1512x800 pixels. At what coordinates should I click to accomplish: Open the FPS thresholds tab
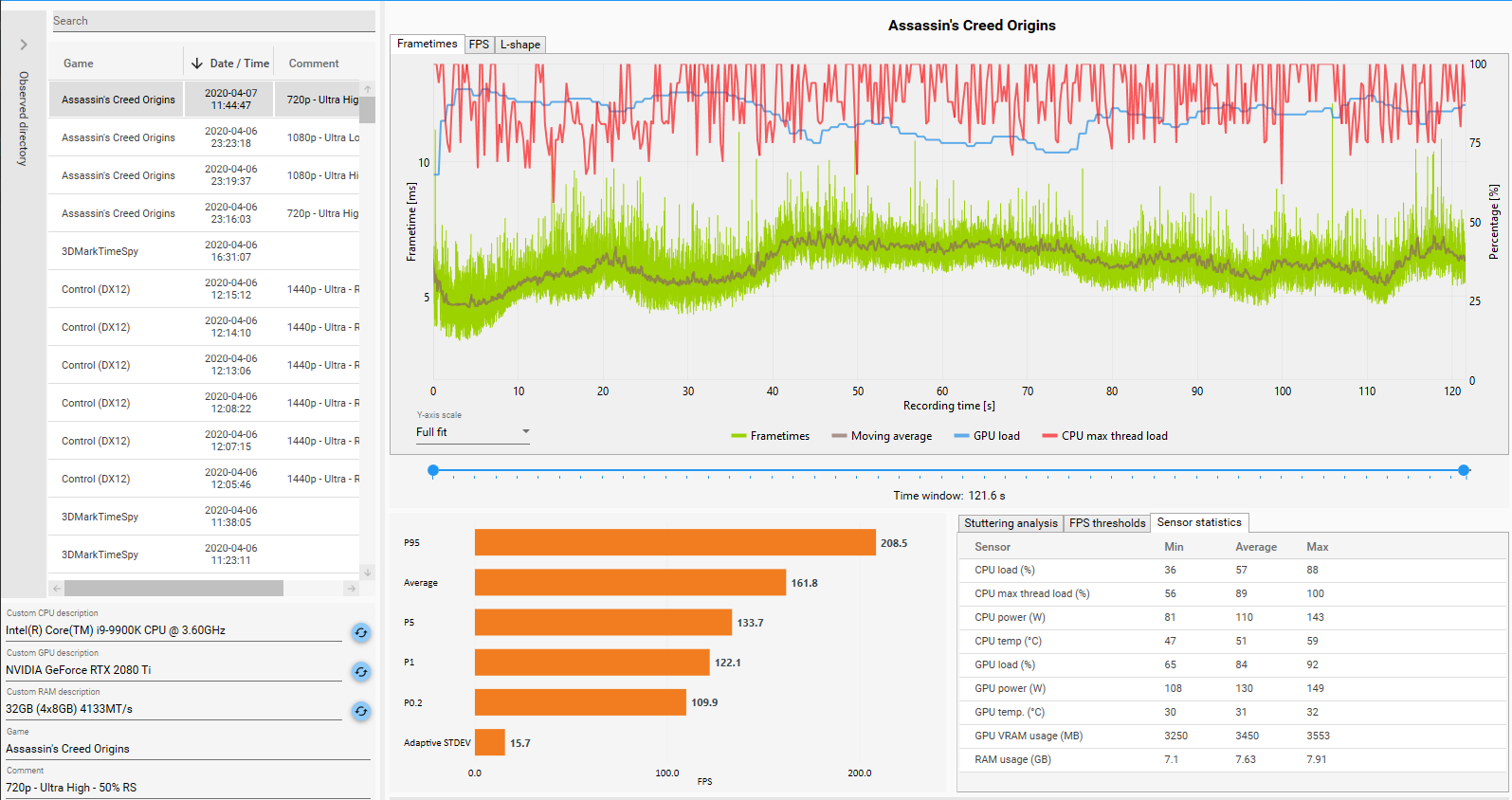click(x=1107, y=523)
